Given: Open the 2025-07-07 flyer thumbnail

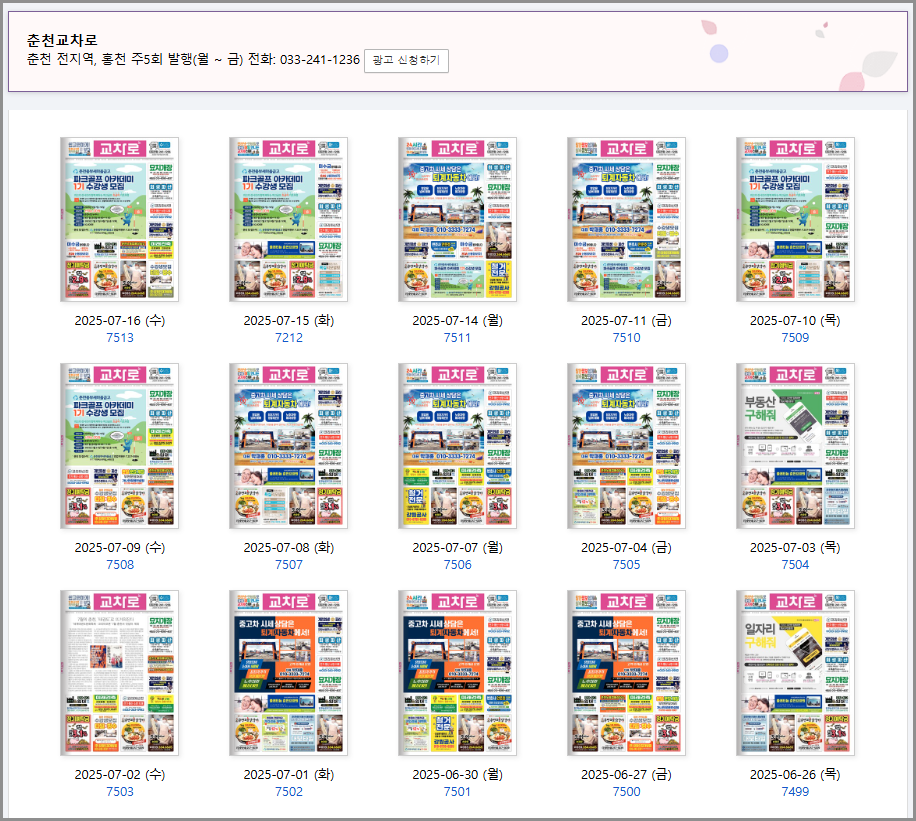Looking at the screenshot, I should [457, 447].
